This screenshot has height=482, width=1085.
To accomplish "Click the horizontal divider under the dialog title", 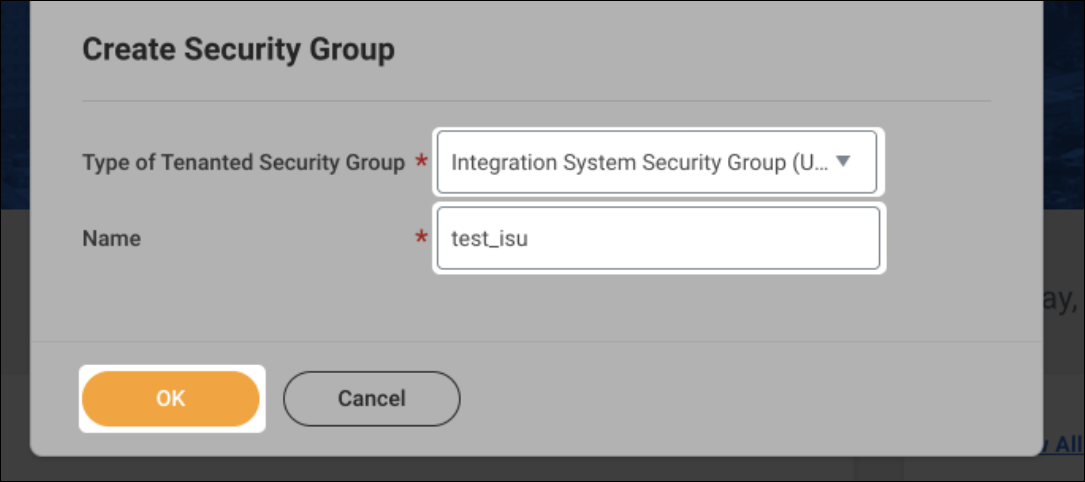I will 536,101.
